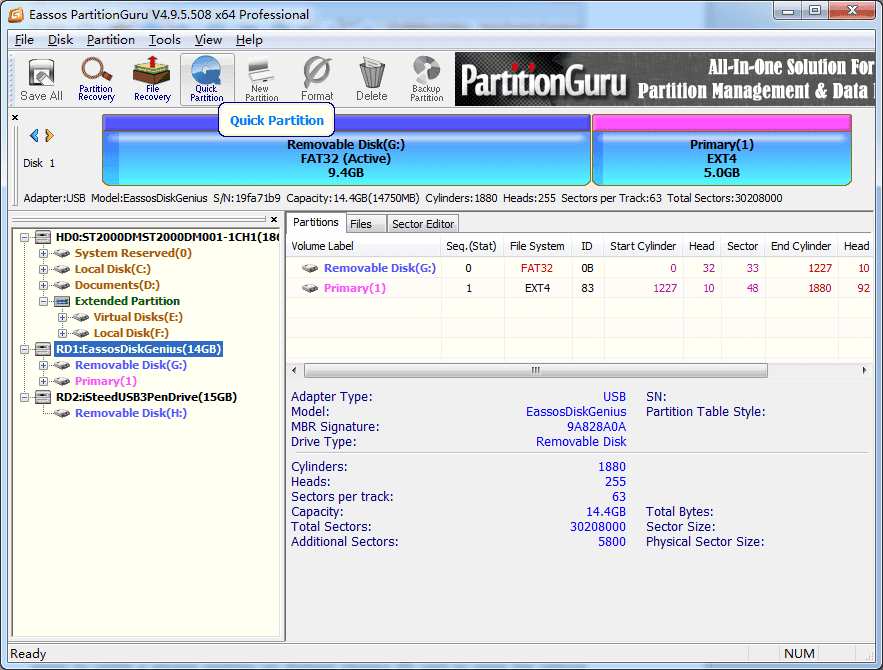Screen dimensions: 883x670
Task: Expand the Local Disk(F:) node
Action: 63,333
